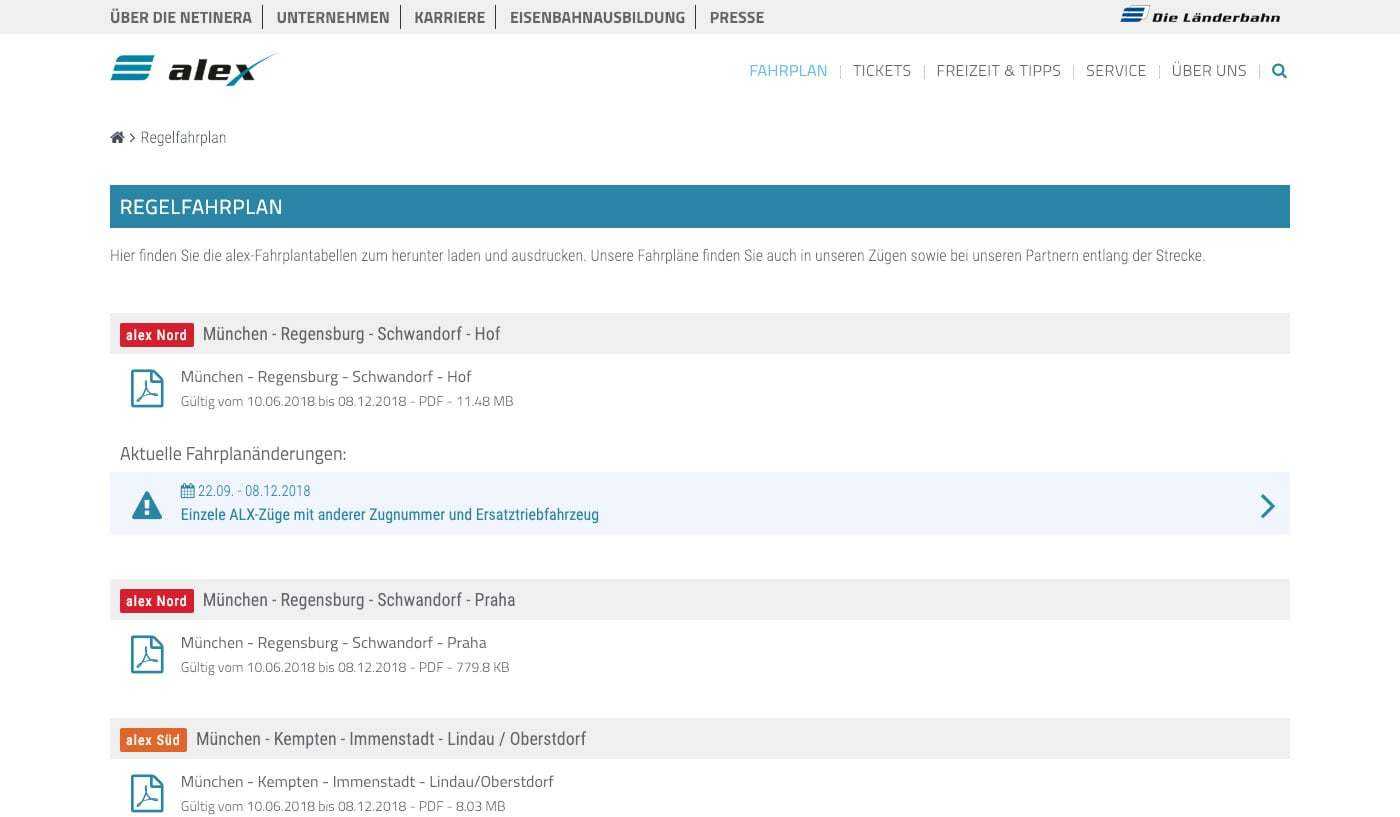Click PDF icon for München - Hof timetable
This screenshot has height=817, width=1400.
coord(147,388)
